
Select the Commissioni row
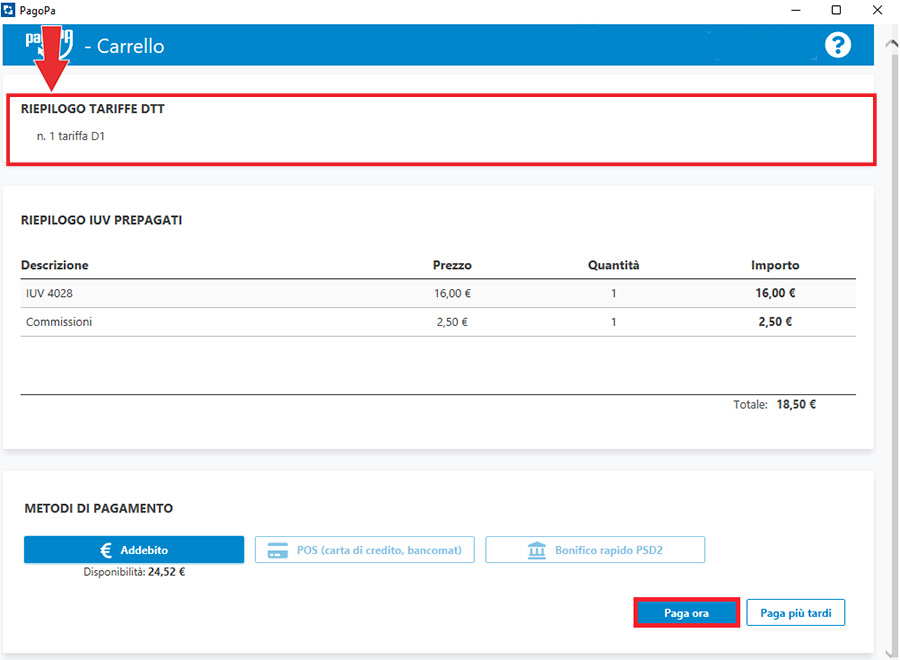coord(438,322)
